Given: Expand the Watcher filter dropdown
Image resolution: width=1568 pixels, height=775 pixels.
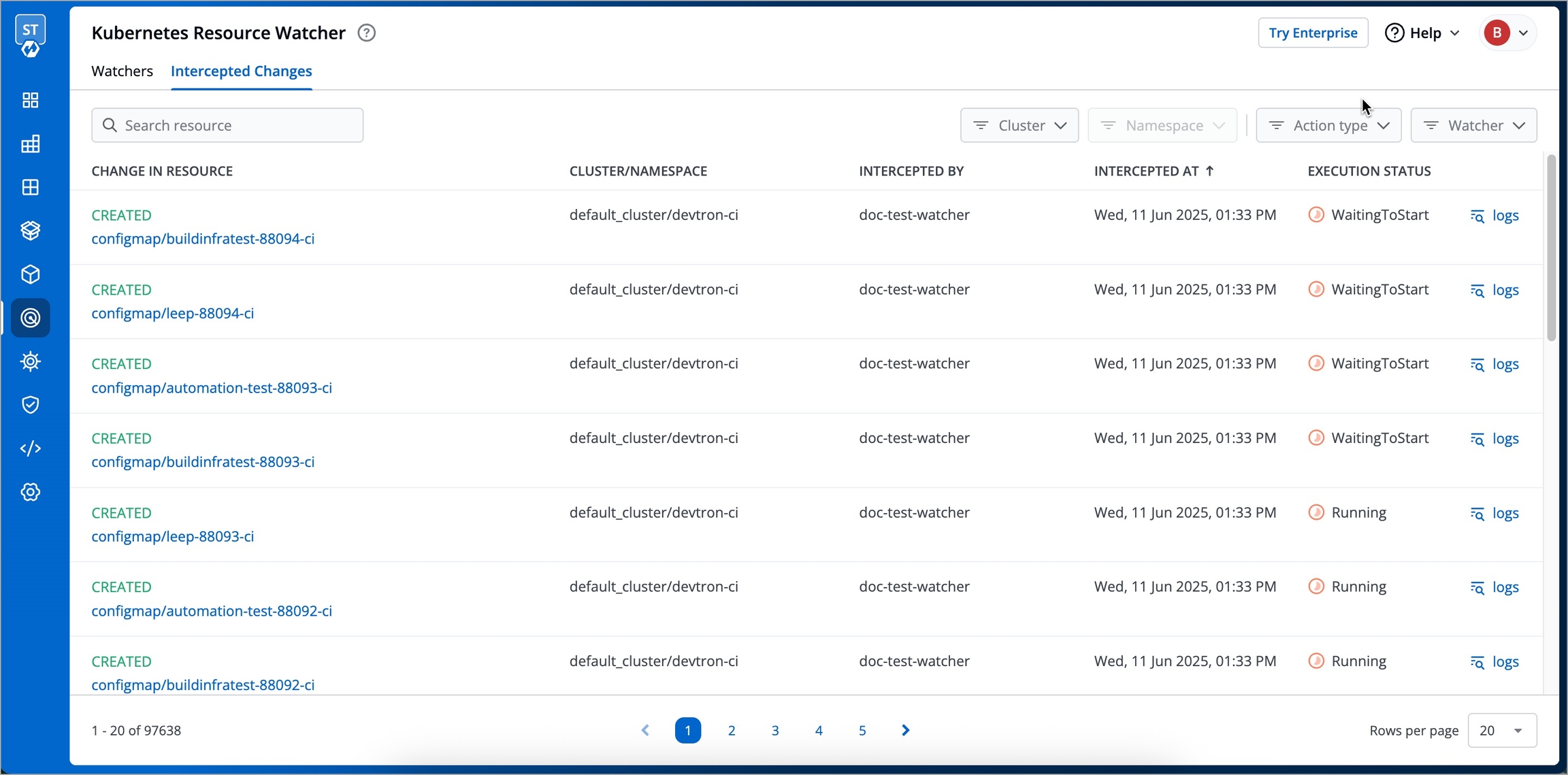Looking at the screenshot, I should (1473, 125).
